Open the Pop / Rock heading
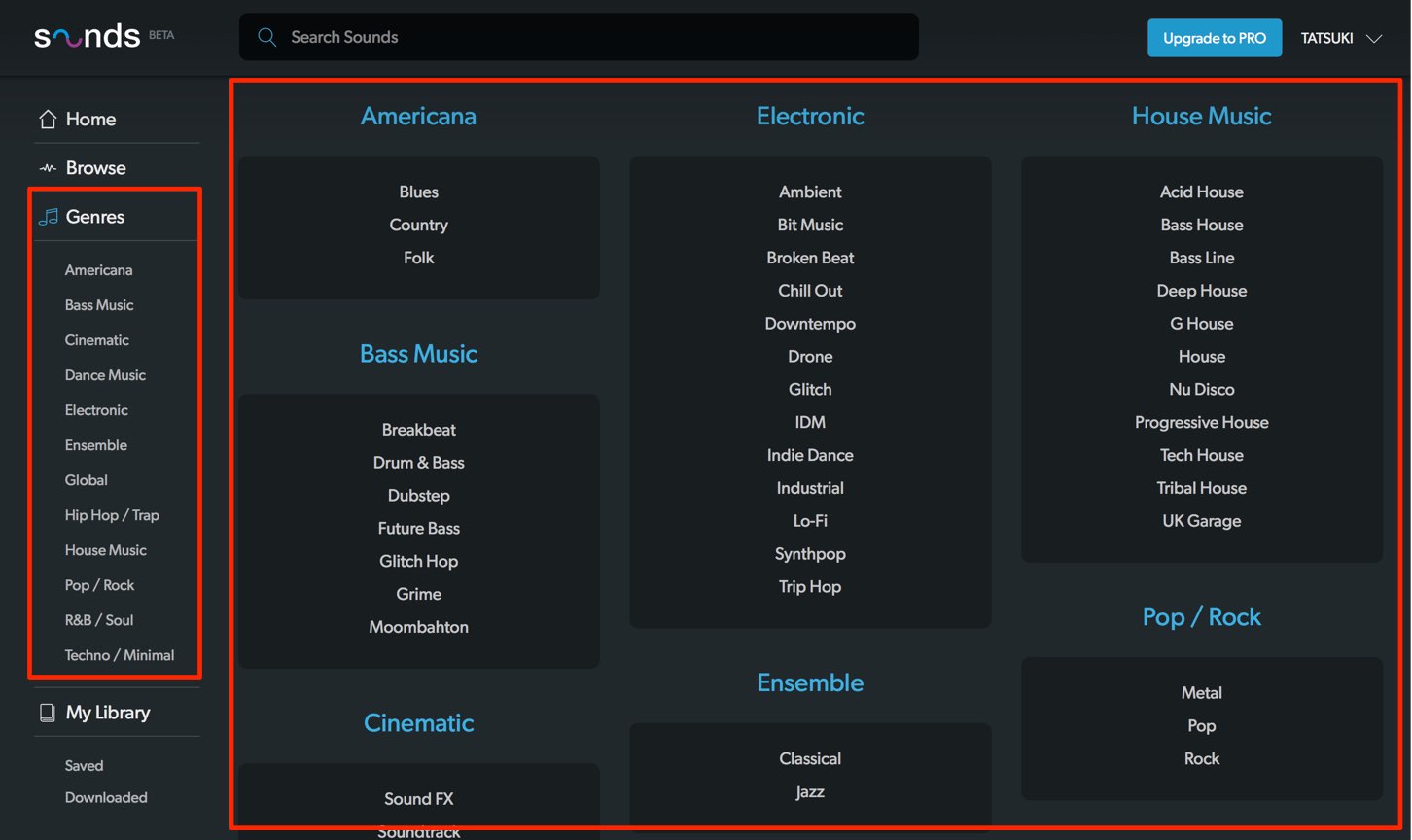 click(1202, 617)
